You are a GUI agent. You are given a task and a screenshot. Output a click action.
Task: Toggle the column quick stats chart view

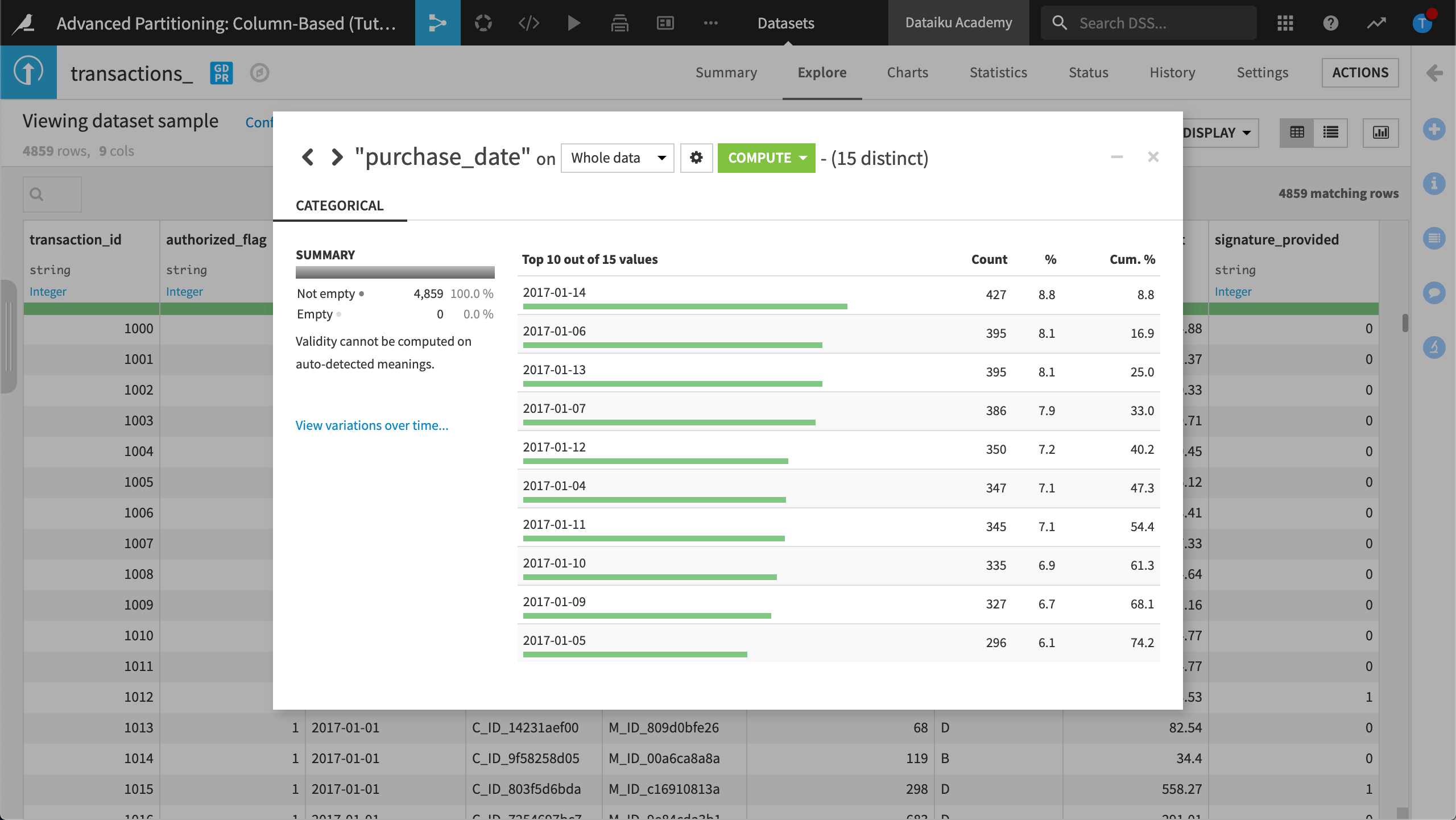click(x=1380, y=132)
